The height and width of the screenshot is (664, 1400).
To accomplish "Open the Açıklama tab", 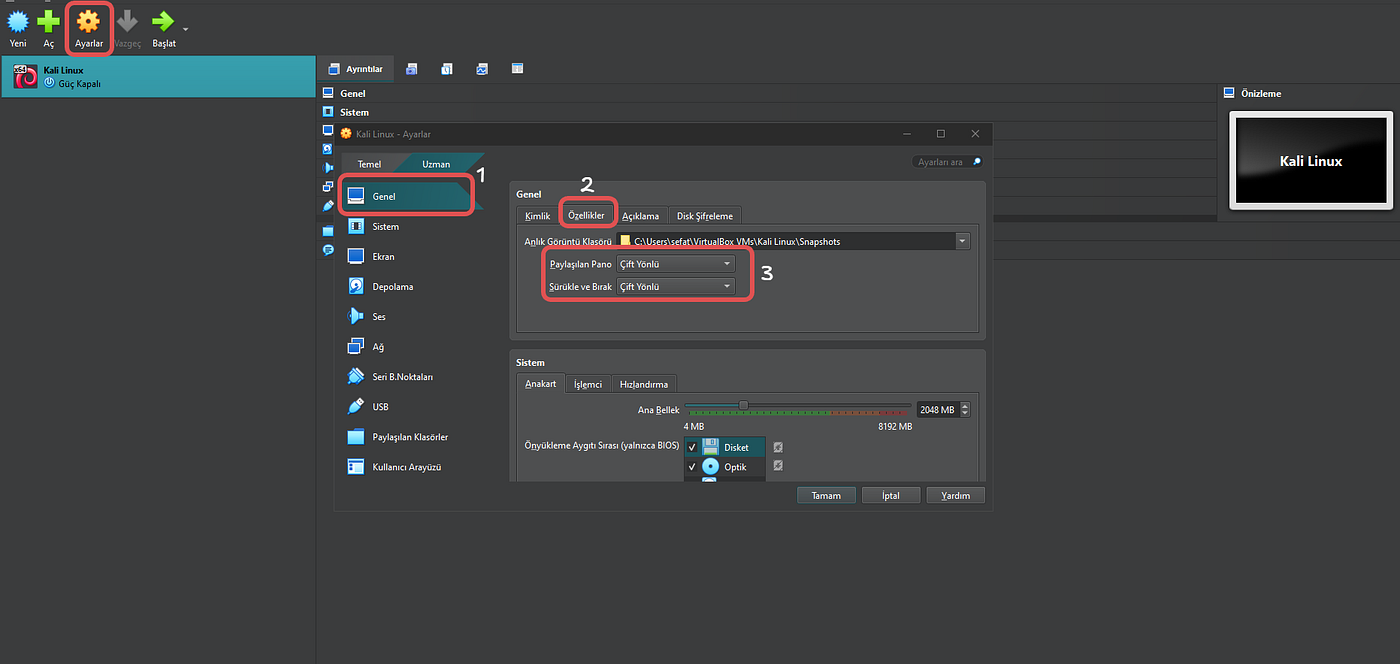I will pos(641,216).
